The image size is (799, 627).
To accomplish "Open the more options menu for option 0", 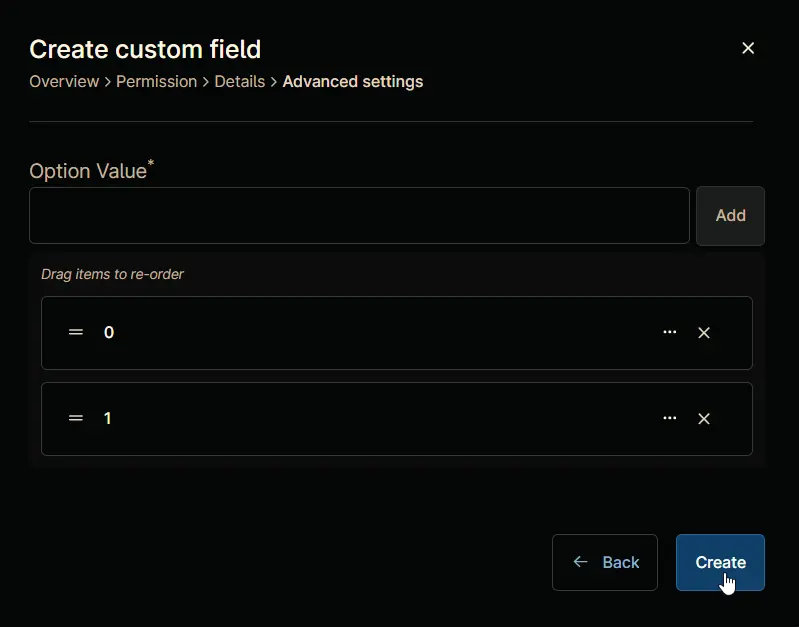I will [670, 332].
